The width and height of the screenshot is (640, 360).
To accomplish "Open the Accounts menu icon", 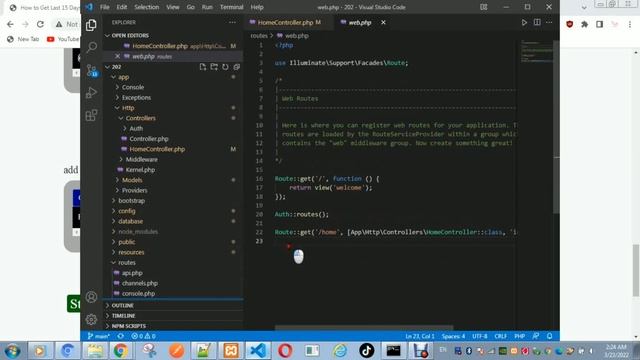I will coord(91,297).
